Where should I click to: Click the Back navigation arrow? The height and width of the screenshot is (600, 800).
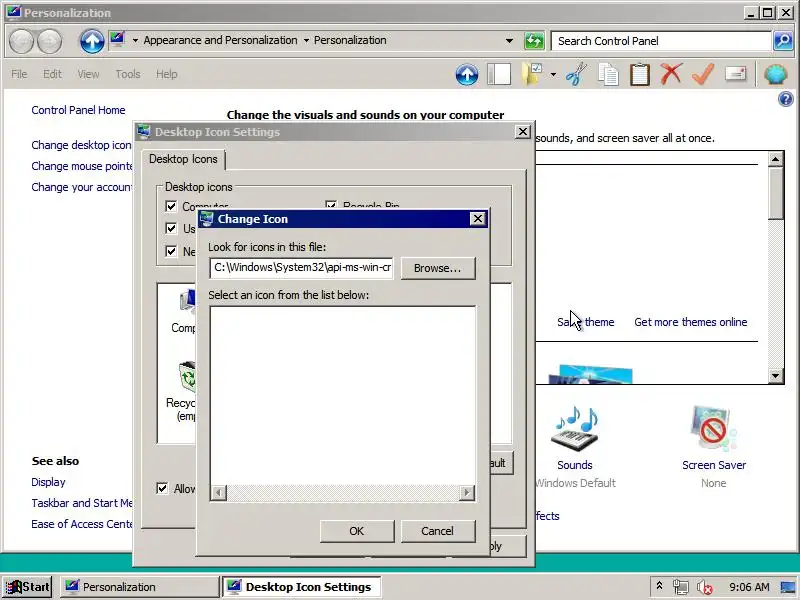pos(22,41)
